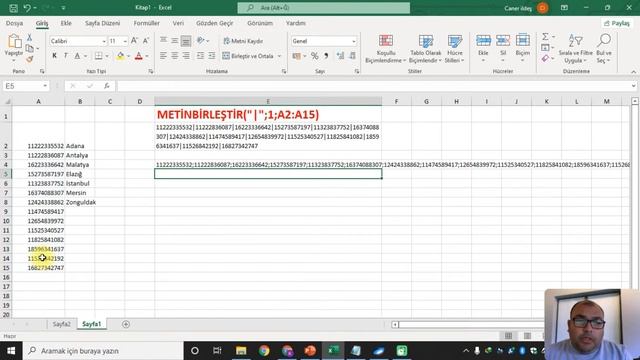Click the Borders icon
This screenshot has width=640, height=360.
pos(98,56)
